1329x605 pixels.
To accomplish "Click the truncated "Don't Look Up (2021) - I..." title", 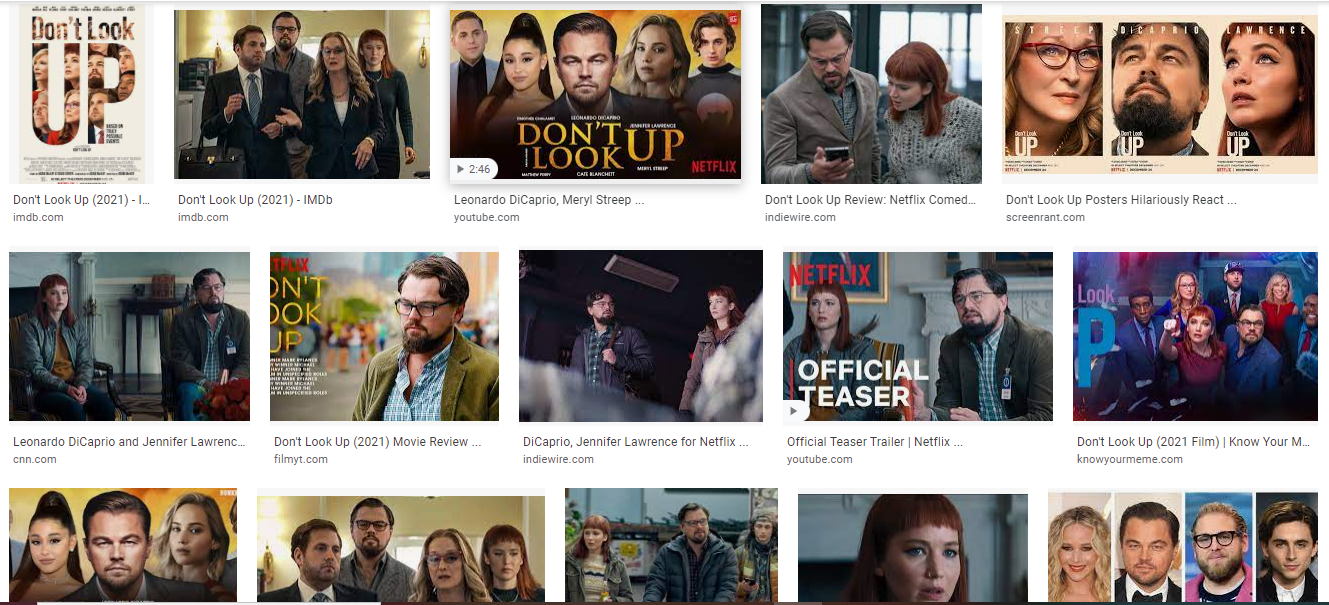I will click(x=81, y=200).
